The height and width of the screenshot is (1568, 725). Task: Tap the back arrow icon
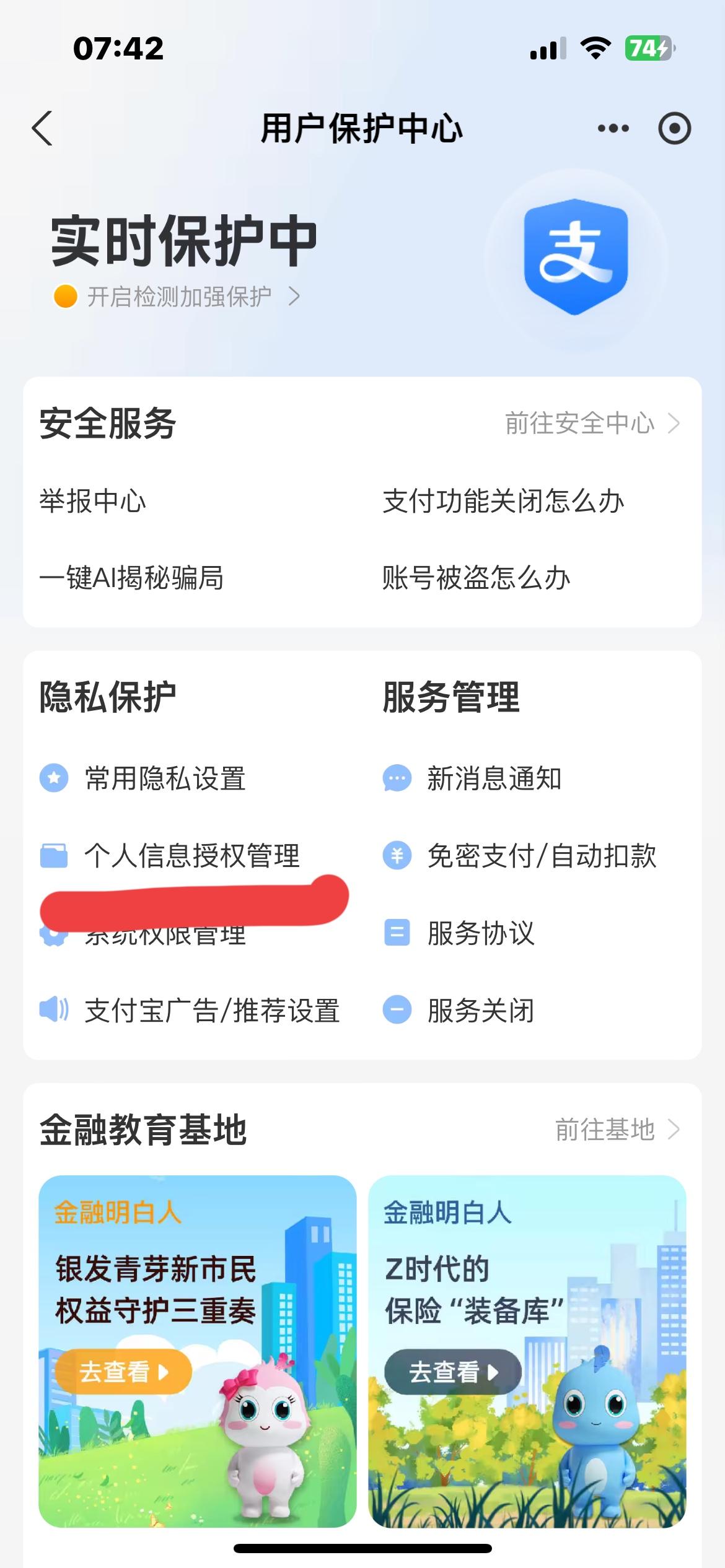click(x=42, y=129)
